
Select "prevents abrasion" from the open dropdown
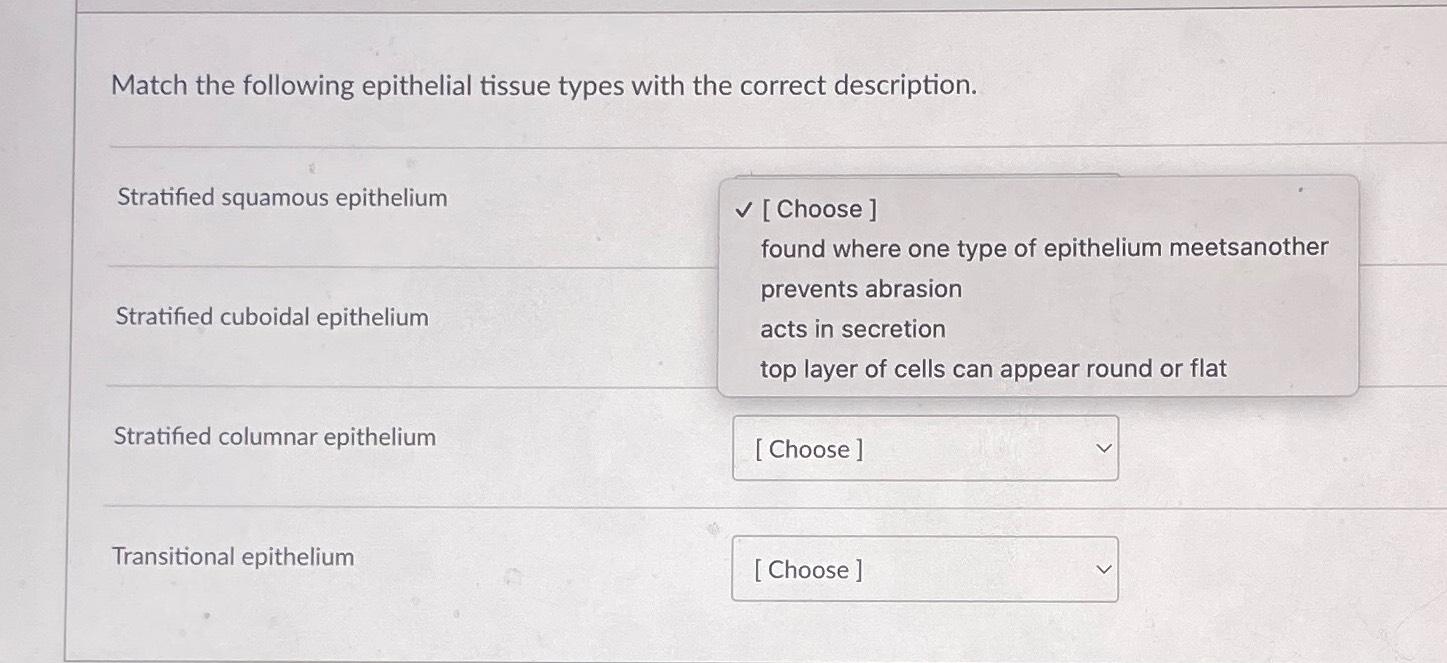pos(858,288)
